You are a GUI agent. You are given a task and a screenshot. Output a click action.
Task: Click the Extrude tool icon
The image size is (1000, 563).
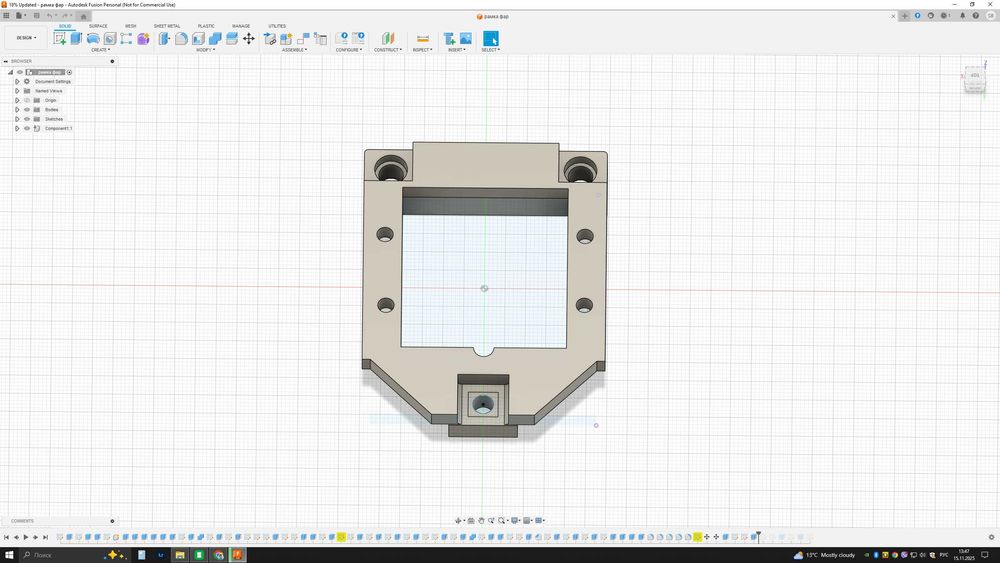77,38
